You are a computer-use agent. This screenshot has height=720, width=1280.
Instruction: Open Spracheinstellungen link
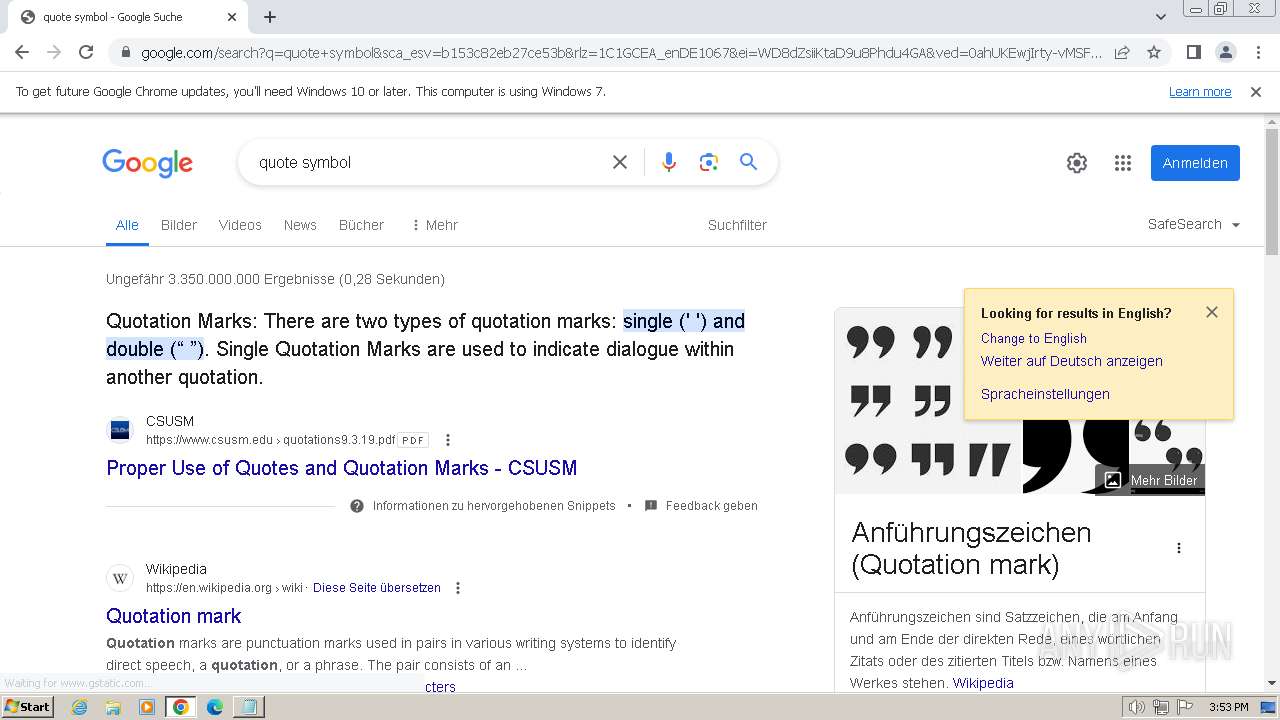click(x=1045, y=394)
